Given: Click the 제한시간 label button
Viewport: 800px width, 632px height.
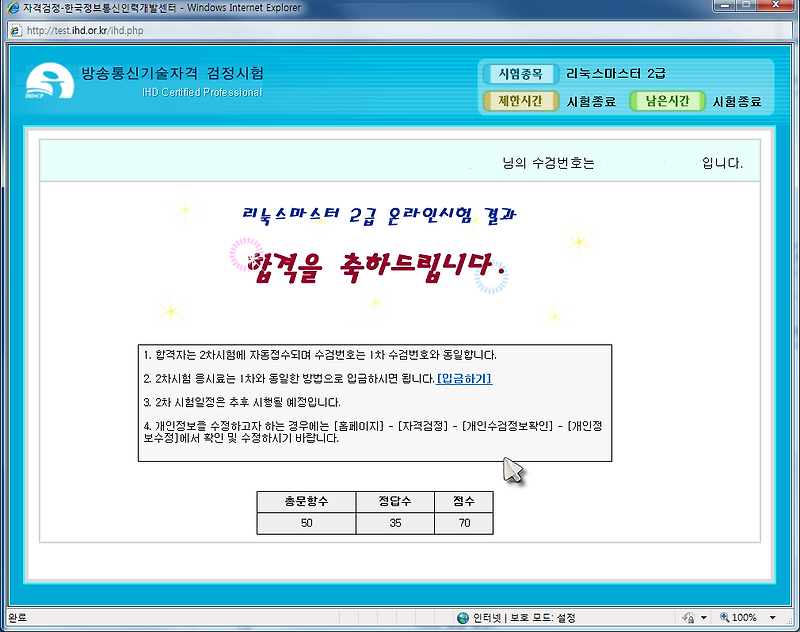Looking at the screenshot, I should [x=520, y=101].
